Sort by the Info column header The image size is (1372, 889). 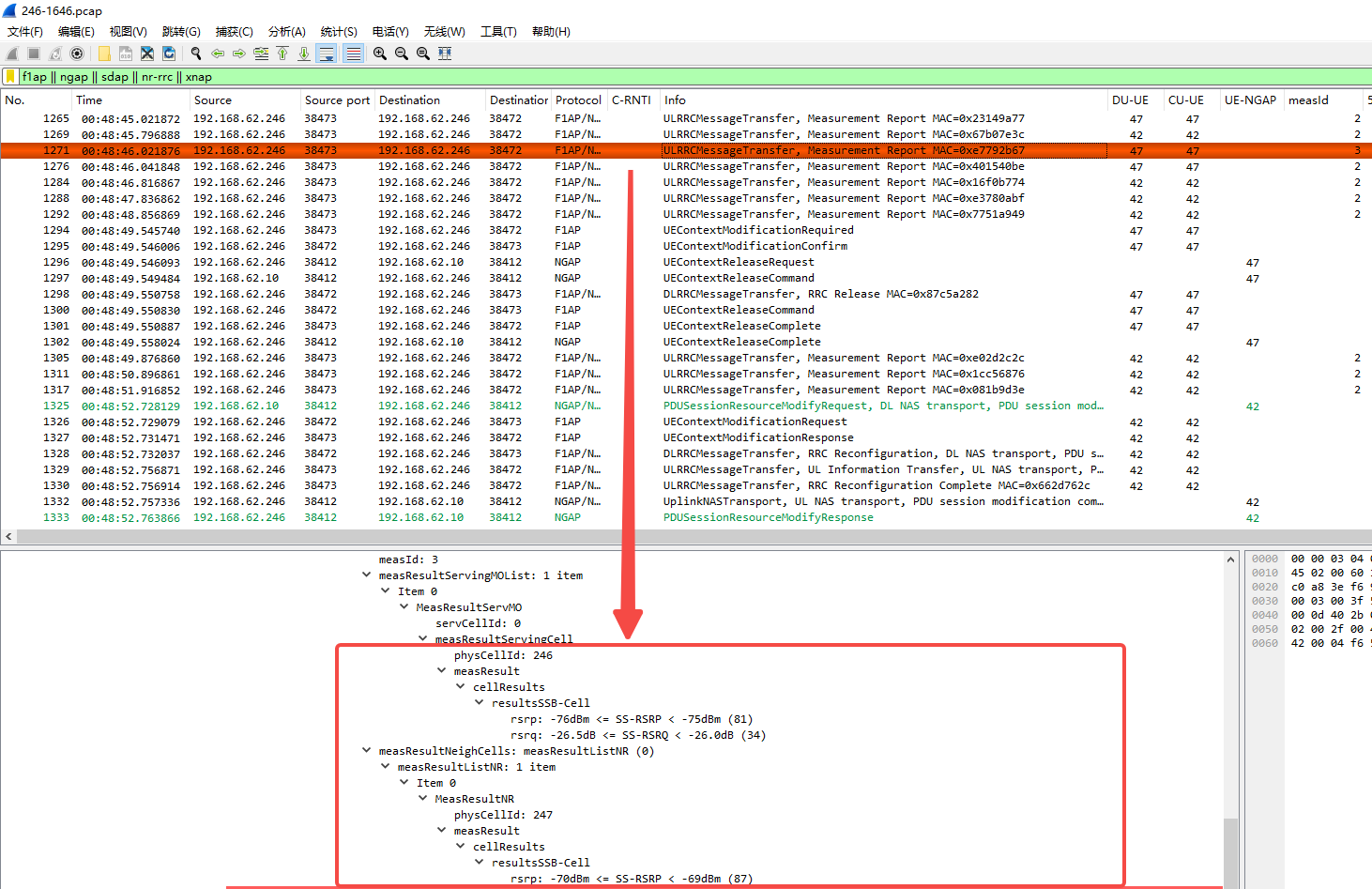[883, 100]
